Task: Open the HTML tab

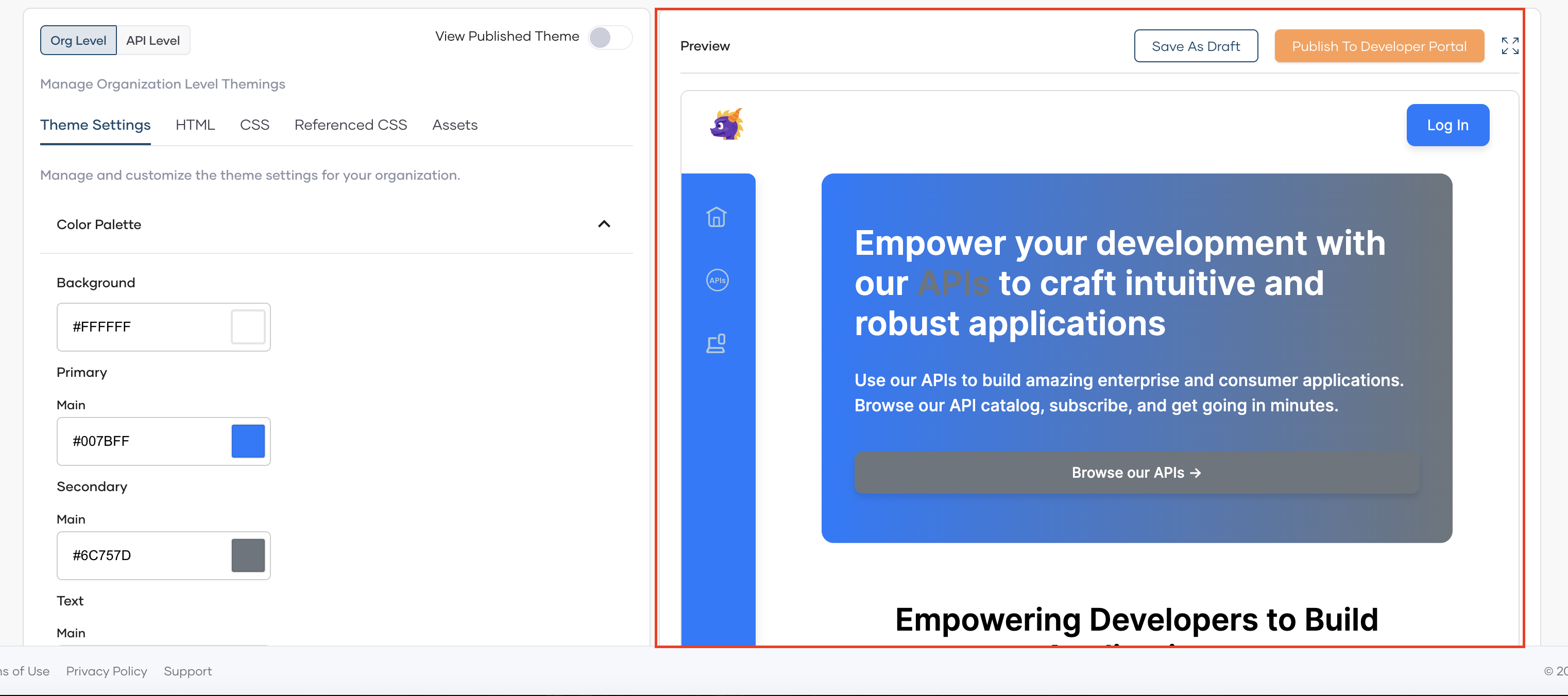Action: pyautogui.click(x=195, y=125)
